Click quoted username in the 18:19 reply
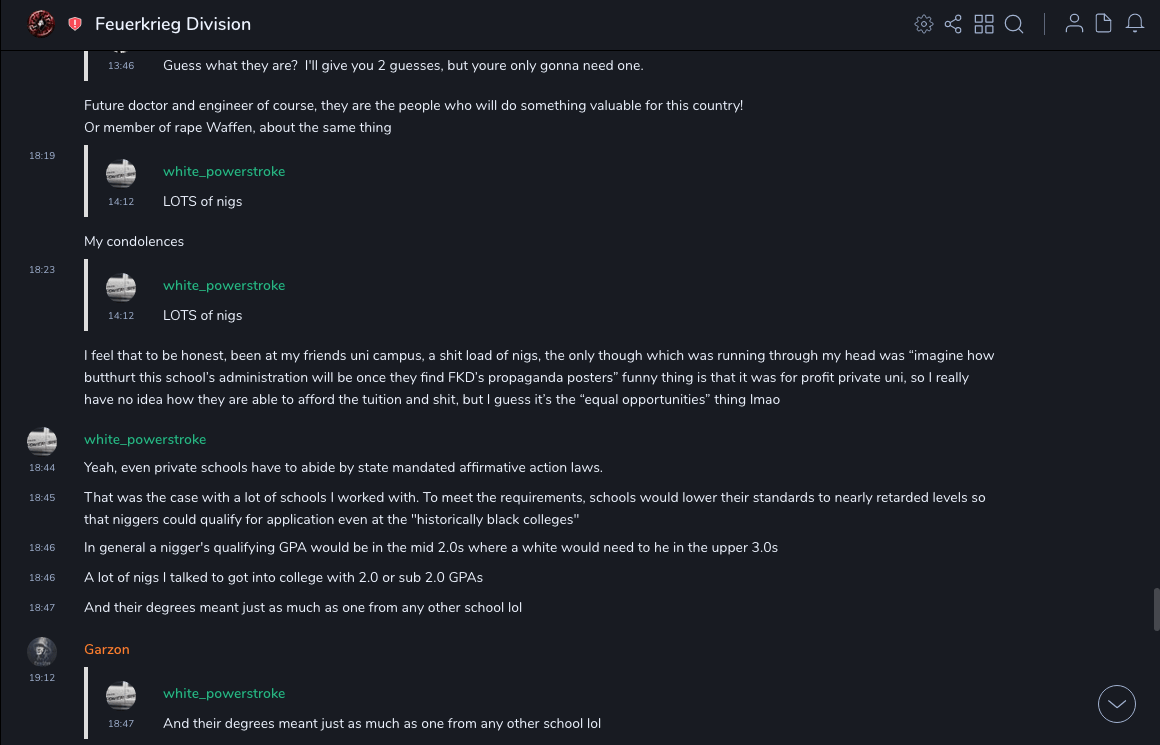 point(224,172)
